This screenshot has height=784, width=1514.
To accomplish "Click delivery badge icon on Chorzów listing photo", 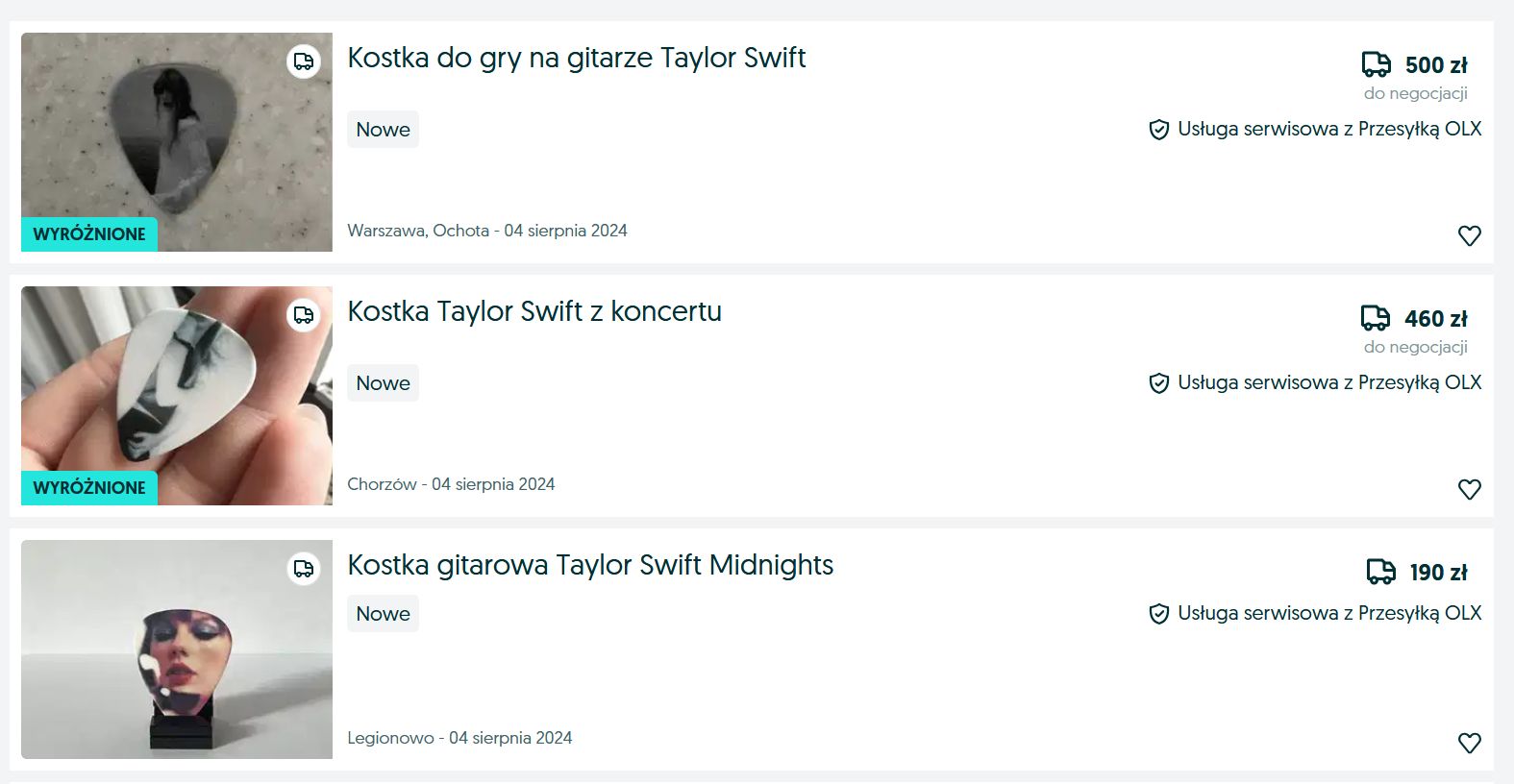I will coord(304,315).
